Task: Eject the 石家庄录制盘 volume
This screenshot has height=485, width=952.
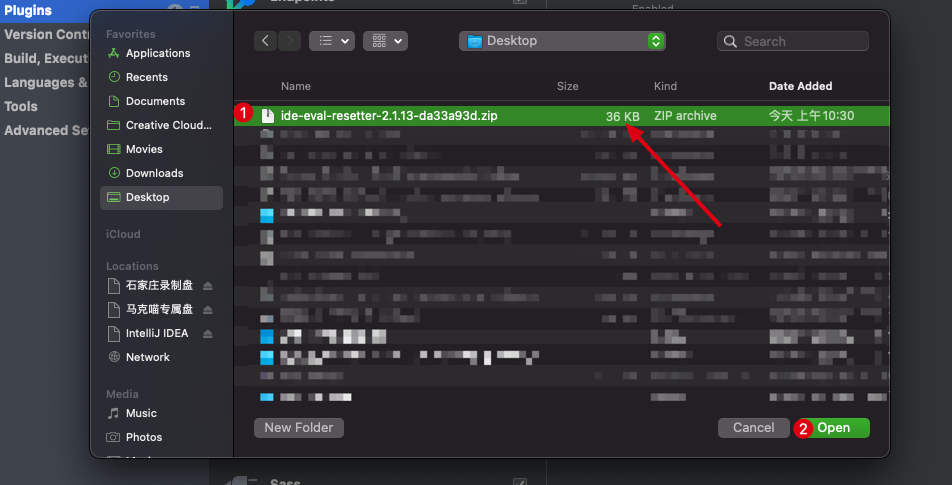Action: click(208, 285)
